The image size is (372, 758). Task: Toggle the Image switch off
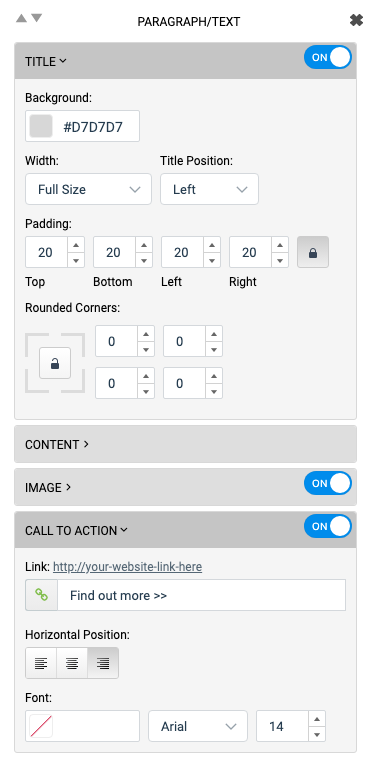pyautogui.click(x=328, y=483)
